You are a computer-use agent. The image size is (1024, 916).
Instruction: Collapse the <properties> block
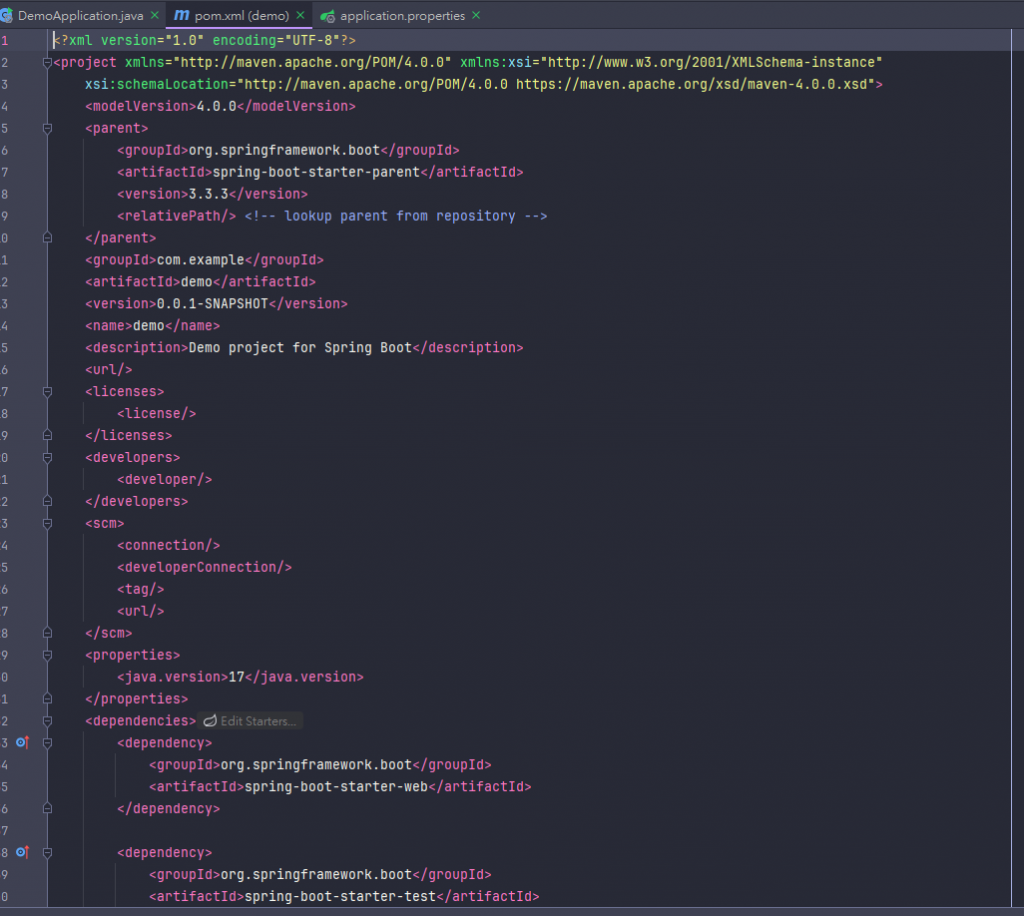[47, 655]
